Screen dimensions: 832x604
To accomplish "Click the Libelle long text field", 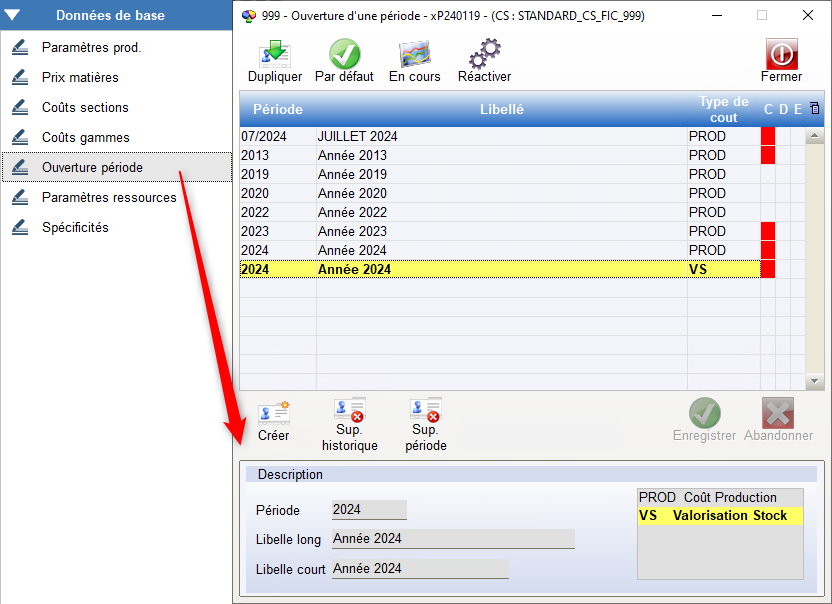I will [453, 539].
